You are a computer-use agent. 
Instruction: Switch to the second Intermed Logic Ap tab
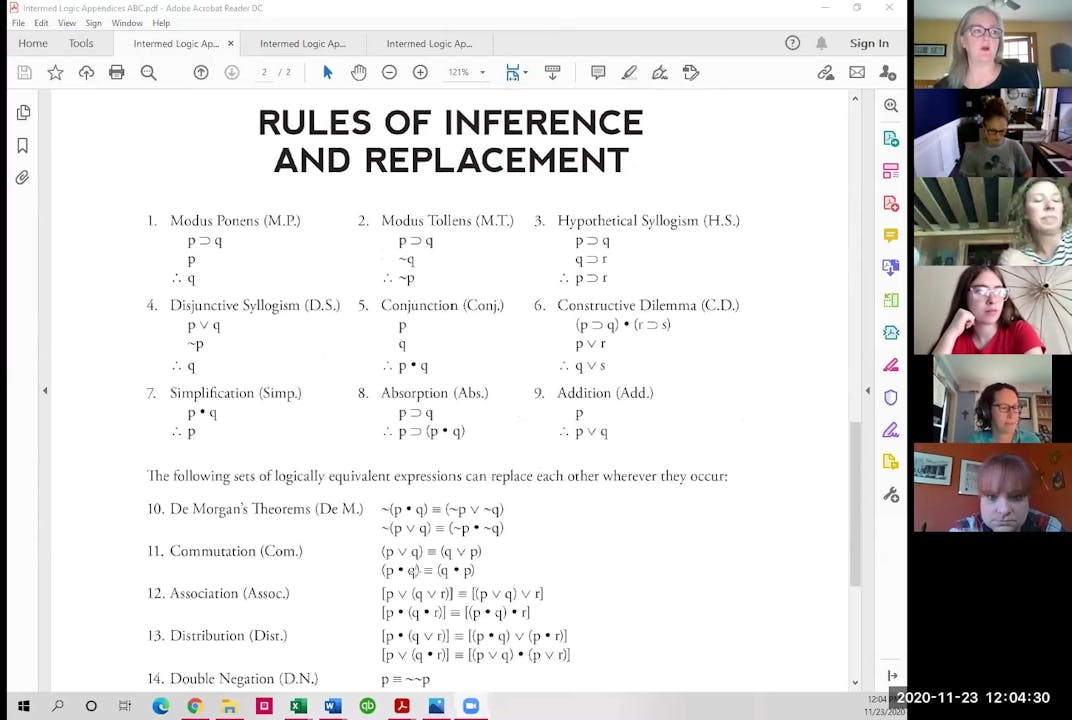click(x=303, y=43)
